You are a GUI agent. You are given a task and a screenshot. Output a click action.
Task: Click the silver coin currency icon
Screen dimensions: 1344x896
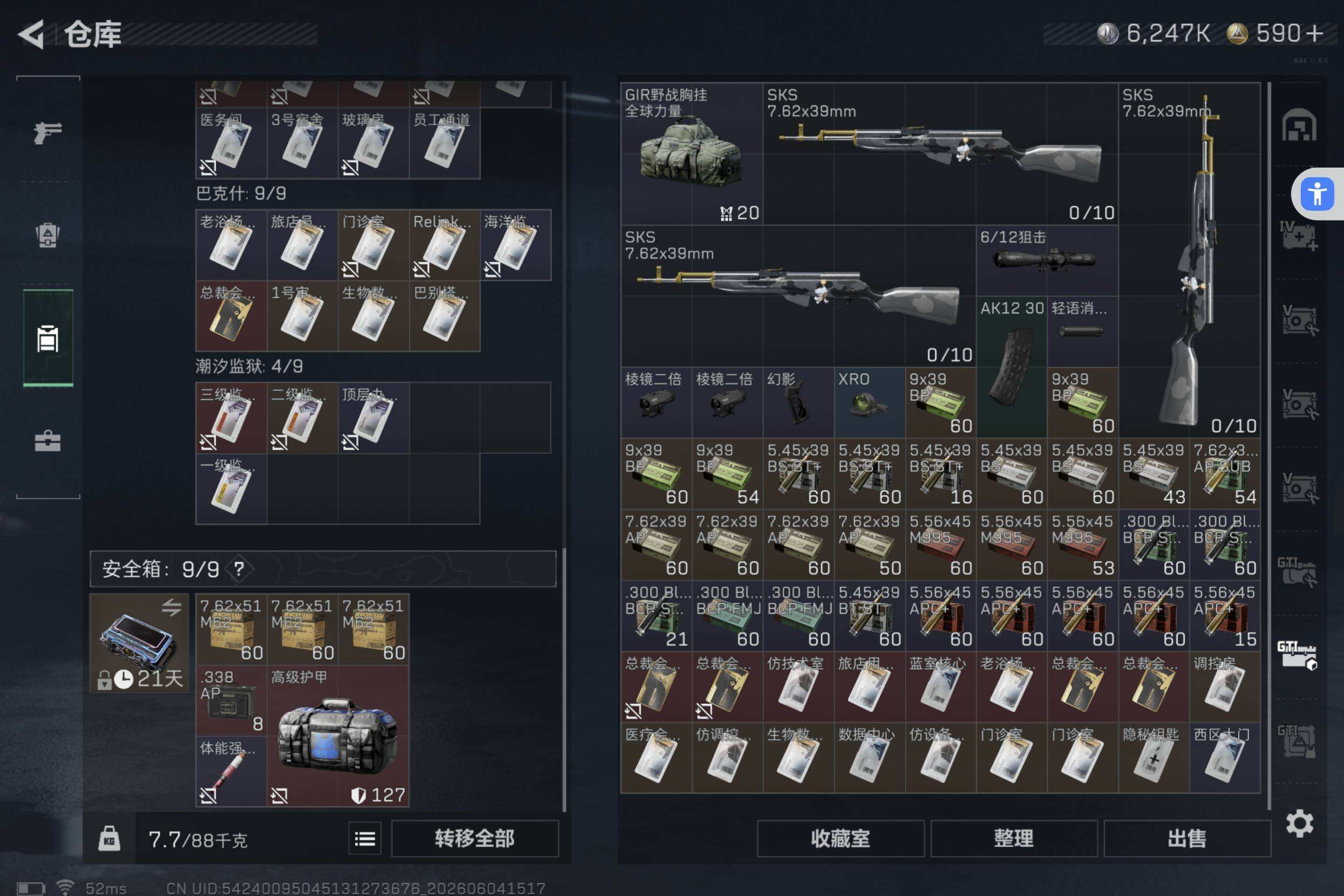click(1107, 34)
